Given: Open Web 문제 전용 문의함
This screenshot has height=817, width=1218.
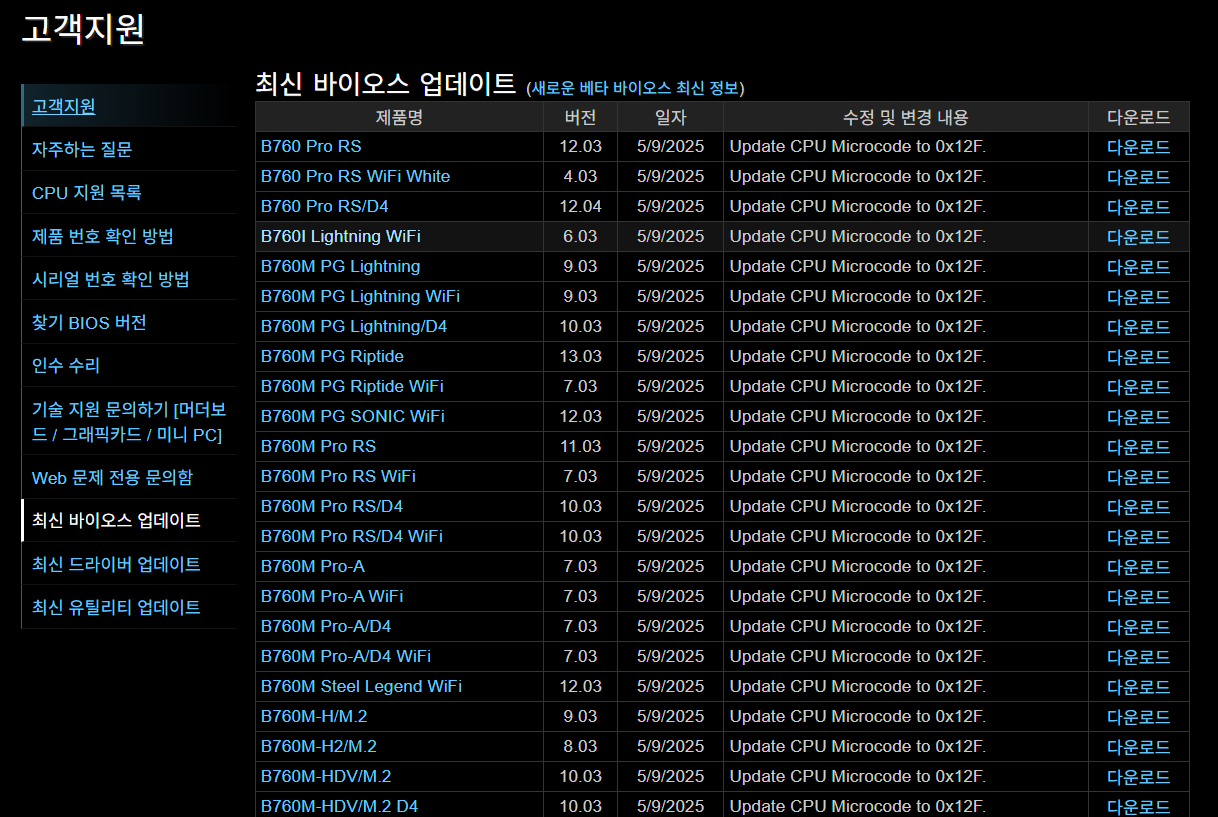Looking at the screenshot, I should 112,478.
